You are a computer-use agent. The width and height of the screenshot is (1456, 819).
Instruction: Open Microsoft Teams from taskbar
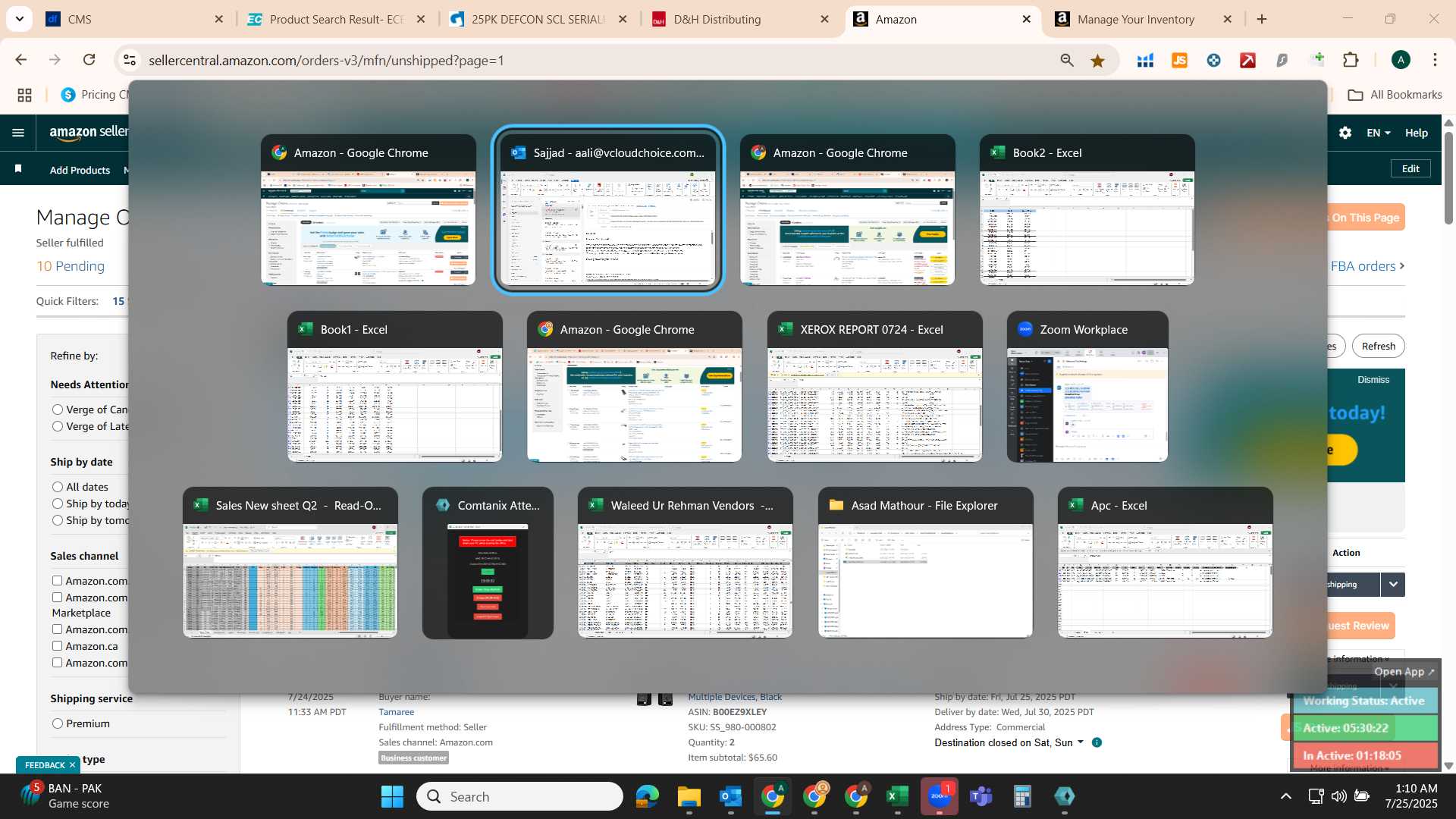tap(981, 796)
